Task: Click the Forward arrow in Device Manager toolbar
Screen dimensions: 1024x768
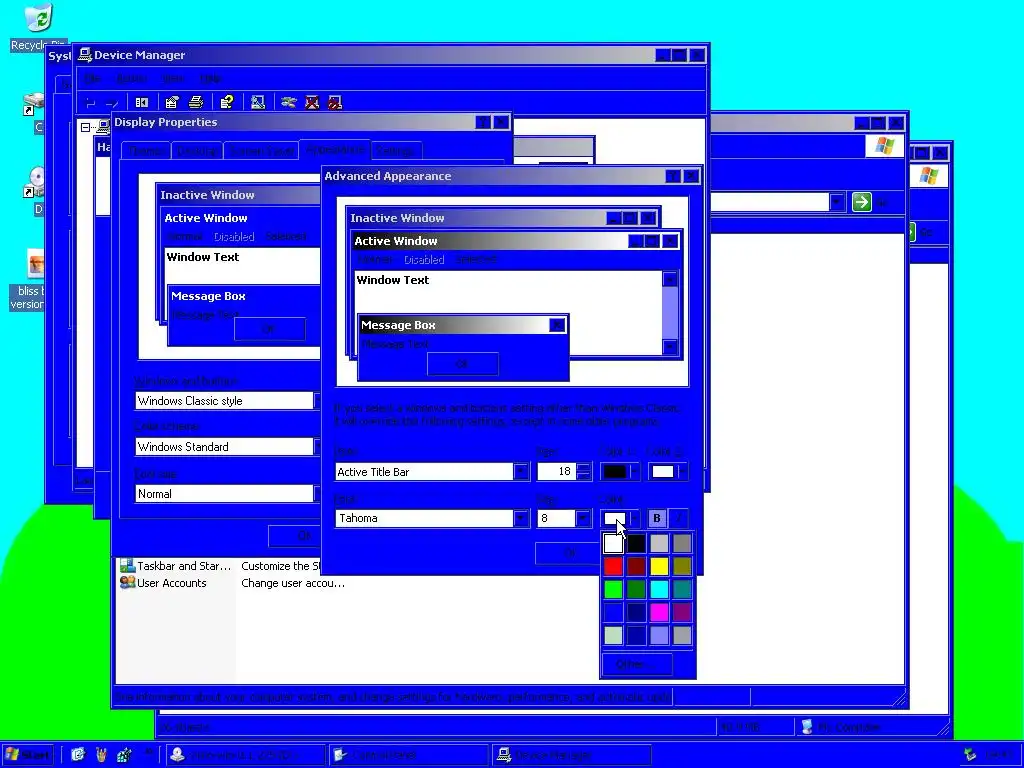Action: click(112, 103)
